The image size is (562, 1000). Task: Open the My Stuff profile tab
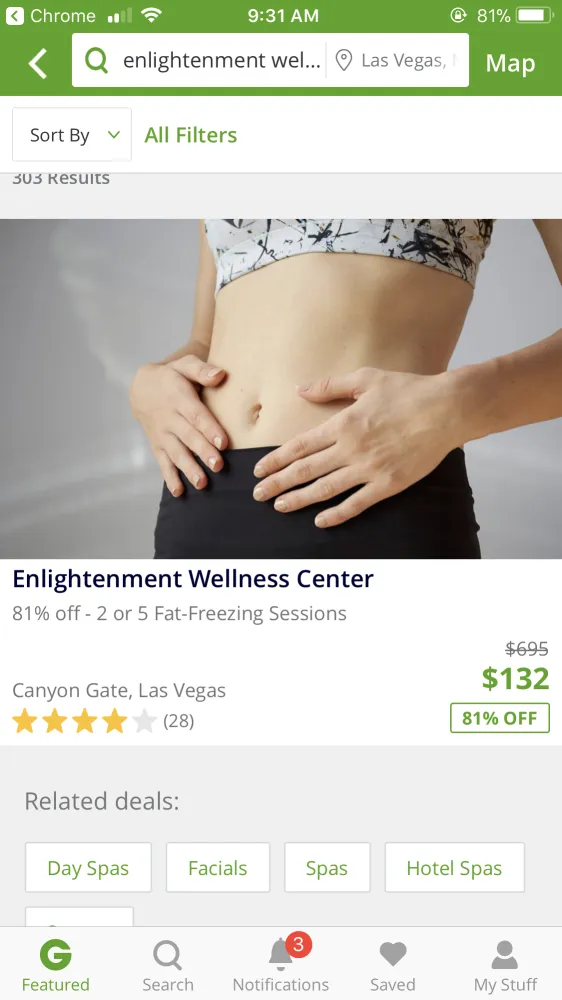(505, 964)
